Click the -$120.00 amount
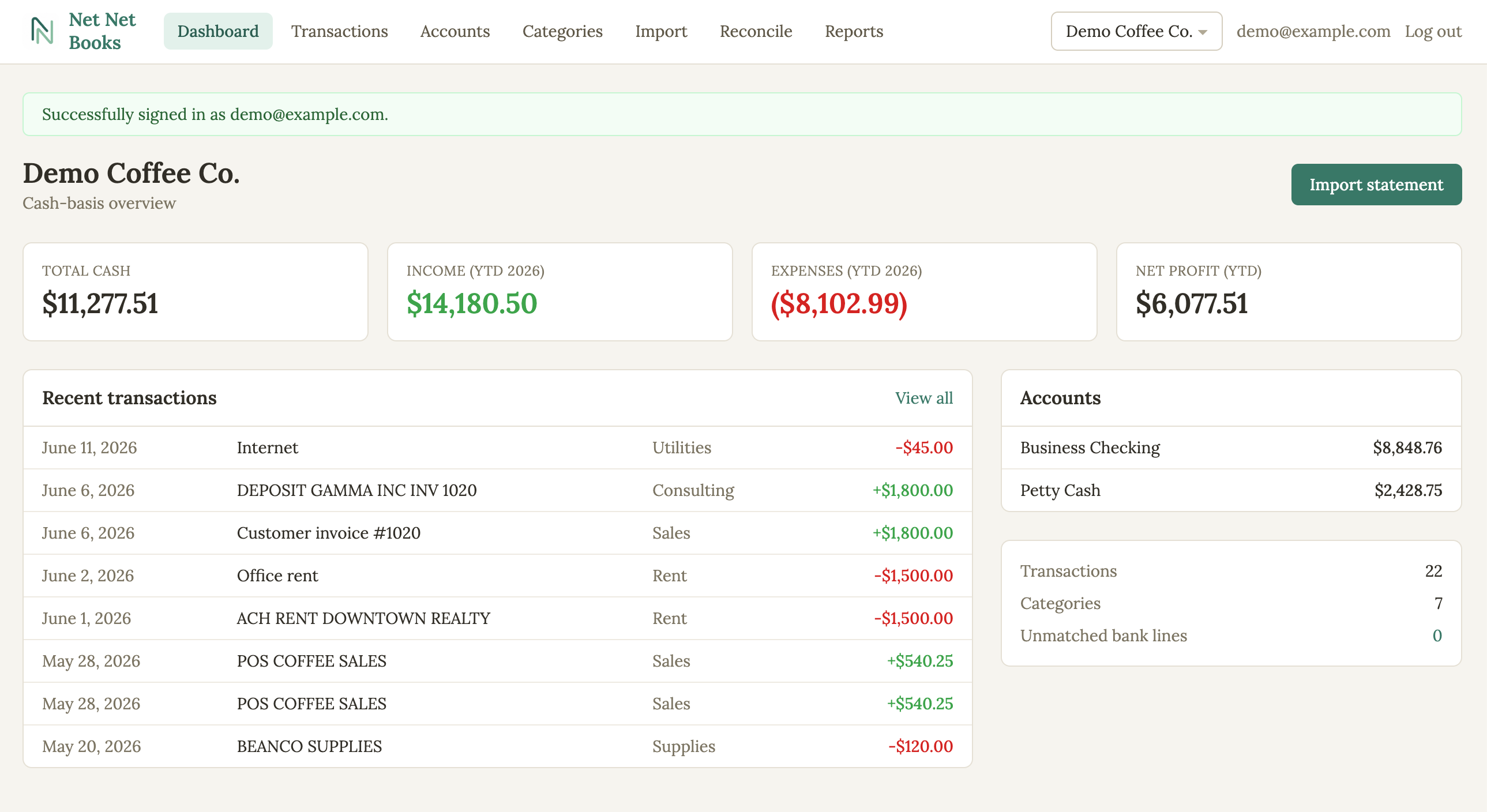 [x=920, y=747]
